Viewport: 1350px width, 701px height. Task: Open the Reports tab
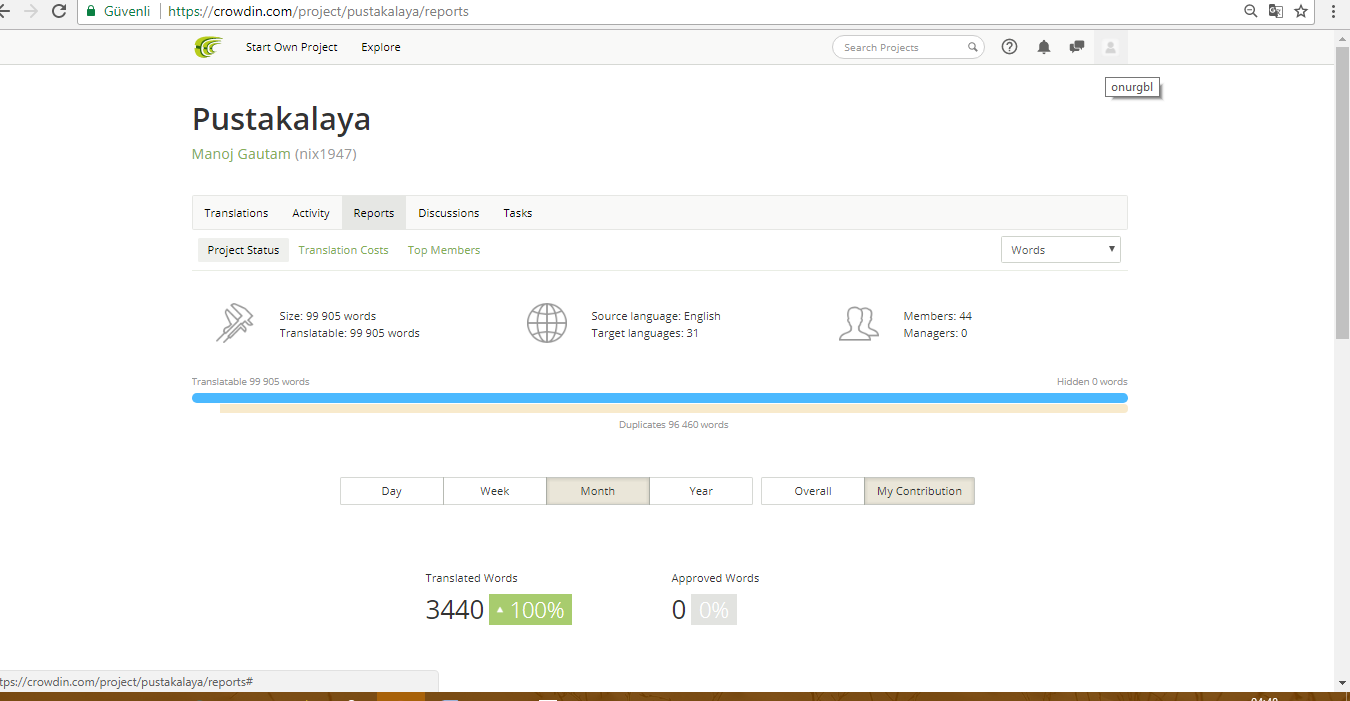[x=374, y=213]
